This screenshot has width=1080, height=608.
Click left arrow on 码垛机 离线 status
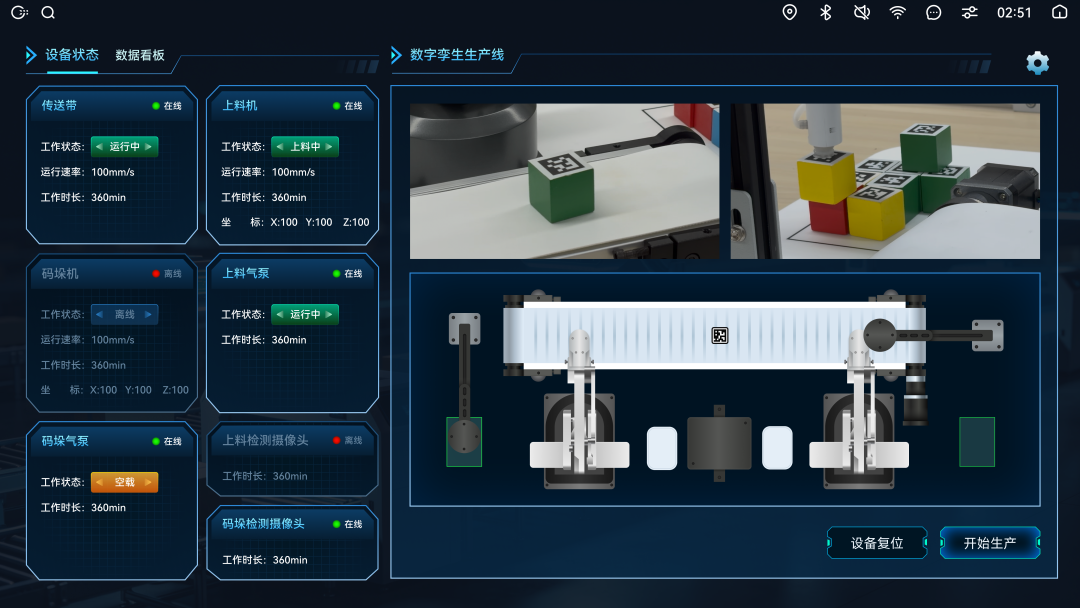pos(99,315)
